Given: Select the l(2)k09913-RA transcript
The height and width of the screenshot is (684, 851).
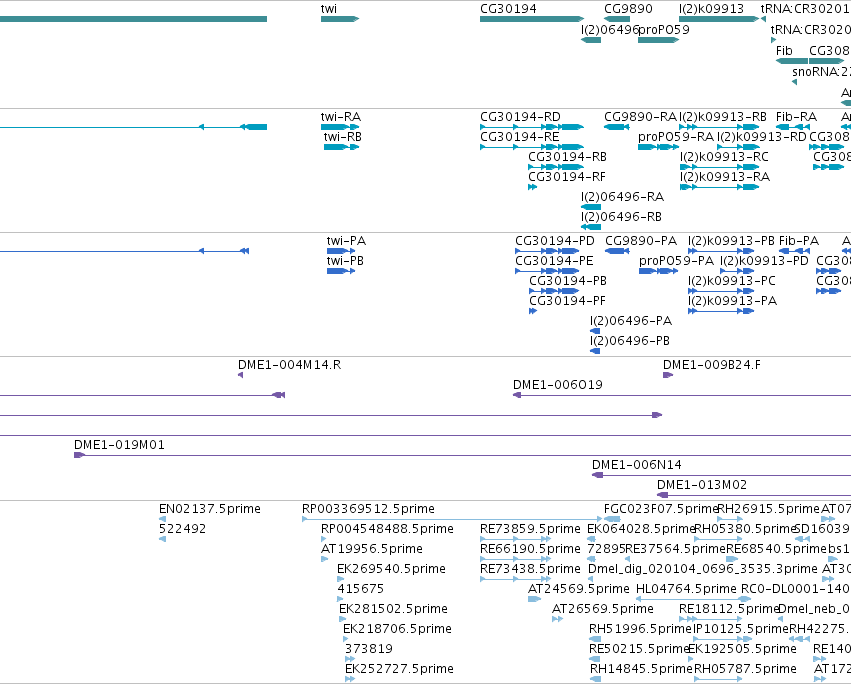Looking at the screenshot, I should pyautogui.click(x=719, y=187).
